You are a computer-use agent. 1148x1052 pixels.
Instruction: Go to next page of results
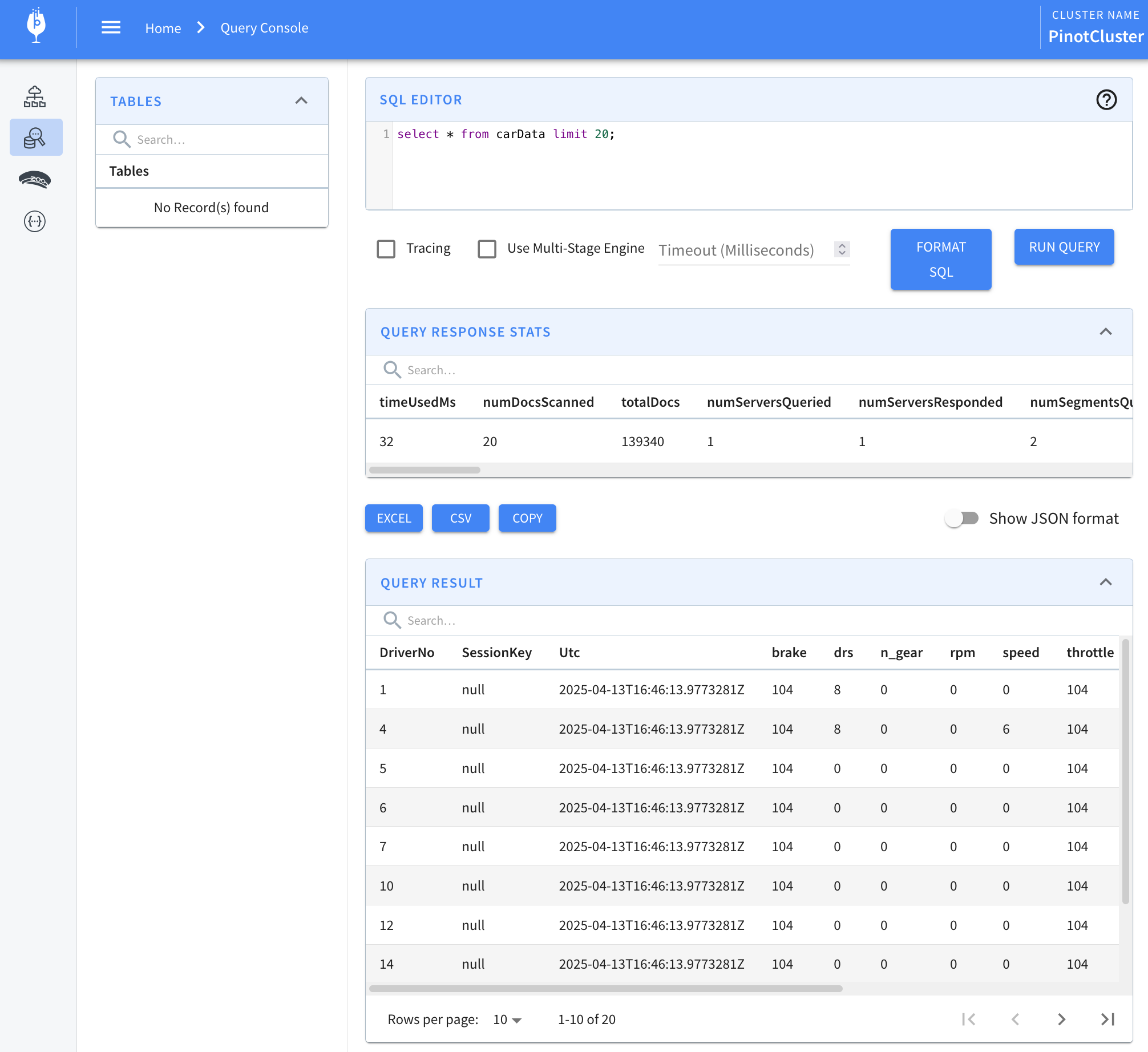point(1061,1019)
